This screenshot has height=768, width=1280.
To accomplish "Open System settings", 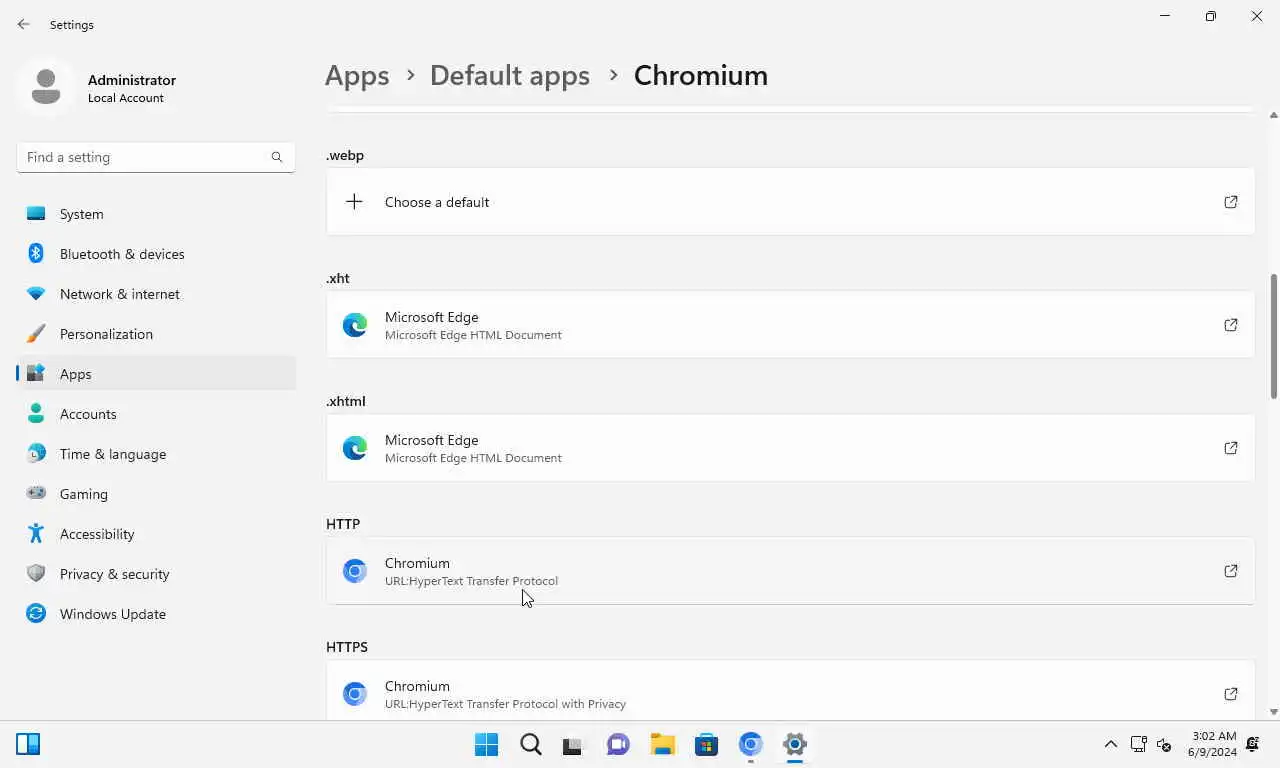I will coord(156,214).
